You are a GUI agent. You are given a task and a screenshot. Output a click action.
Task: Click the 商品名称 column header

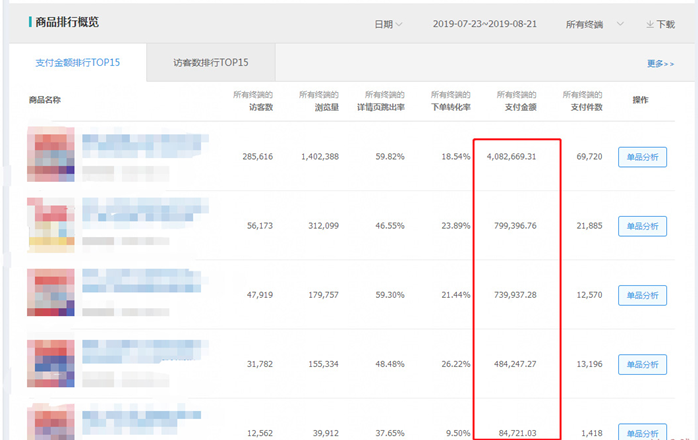click(x=45, y=100)
